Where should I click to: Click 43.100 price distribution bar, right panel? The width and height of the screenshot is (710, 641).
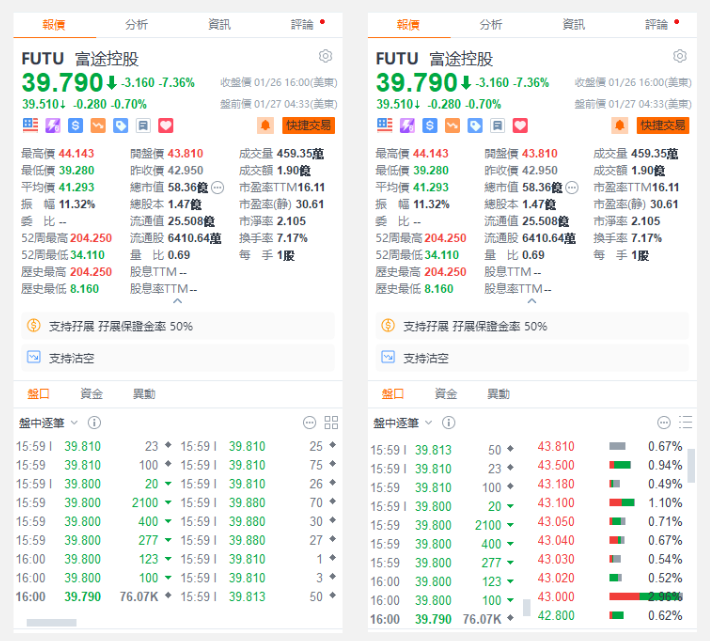coord(622,502)
